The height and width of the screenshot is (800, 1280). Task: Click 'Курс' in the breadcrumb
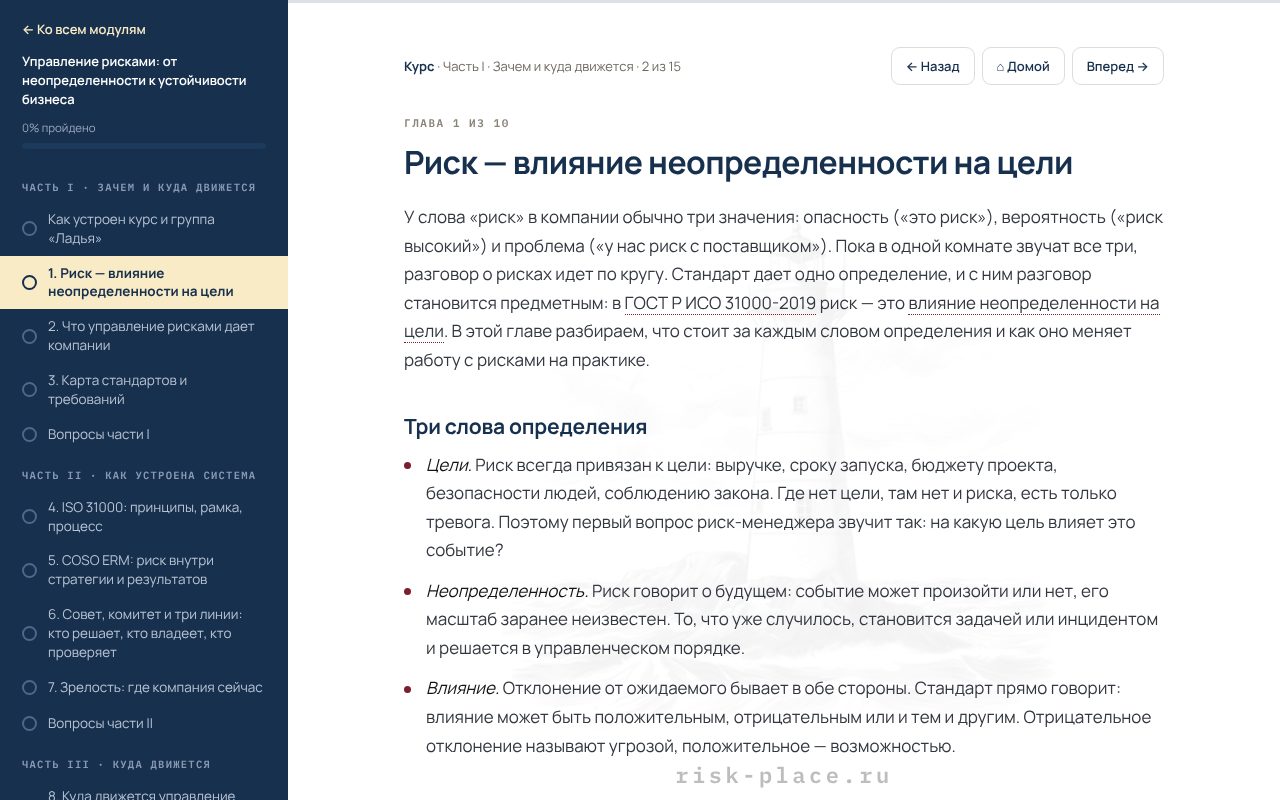419,67
